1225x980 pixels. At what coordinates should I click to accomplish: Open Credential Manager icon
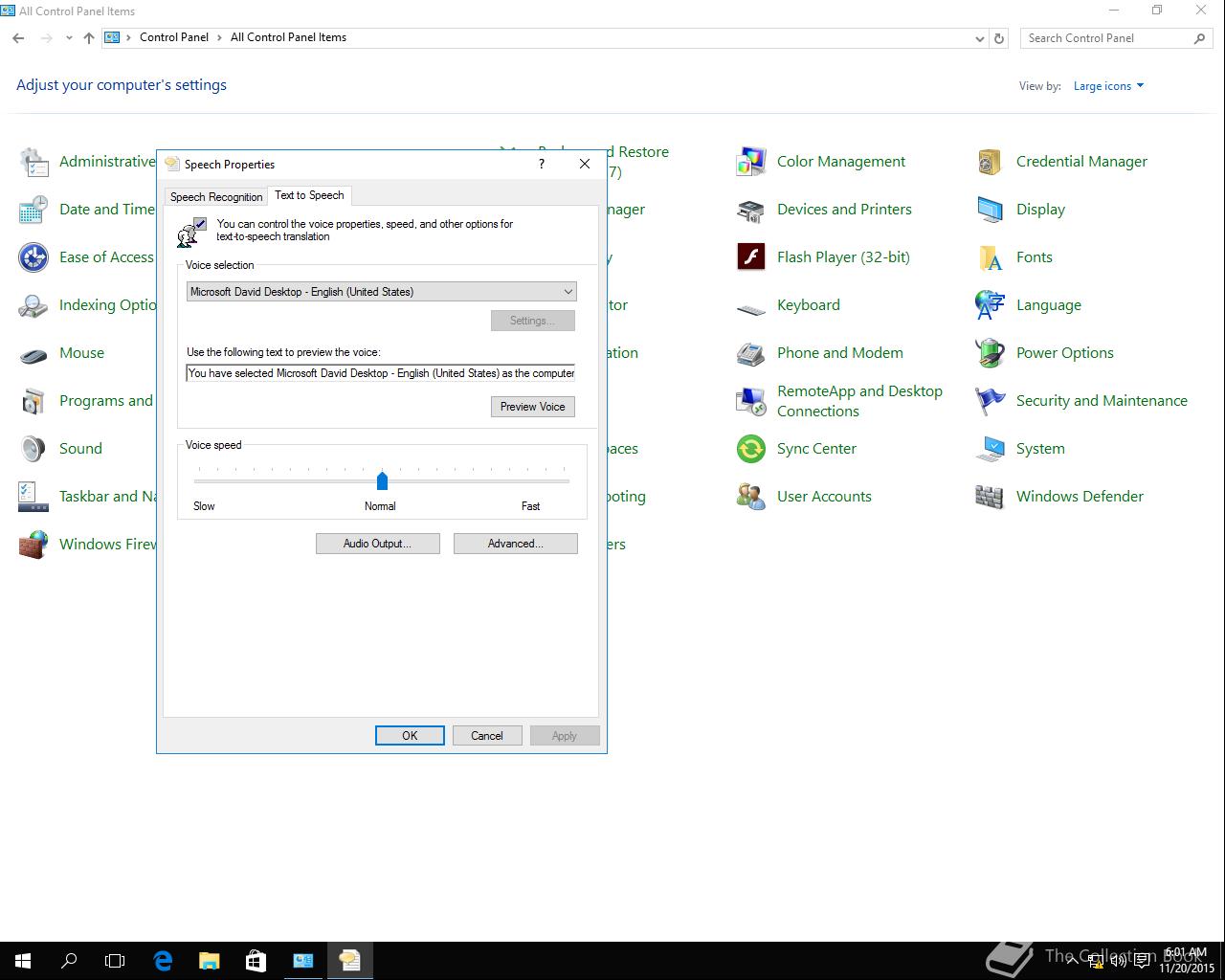pyautogui.click(x=991, y=162)
